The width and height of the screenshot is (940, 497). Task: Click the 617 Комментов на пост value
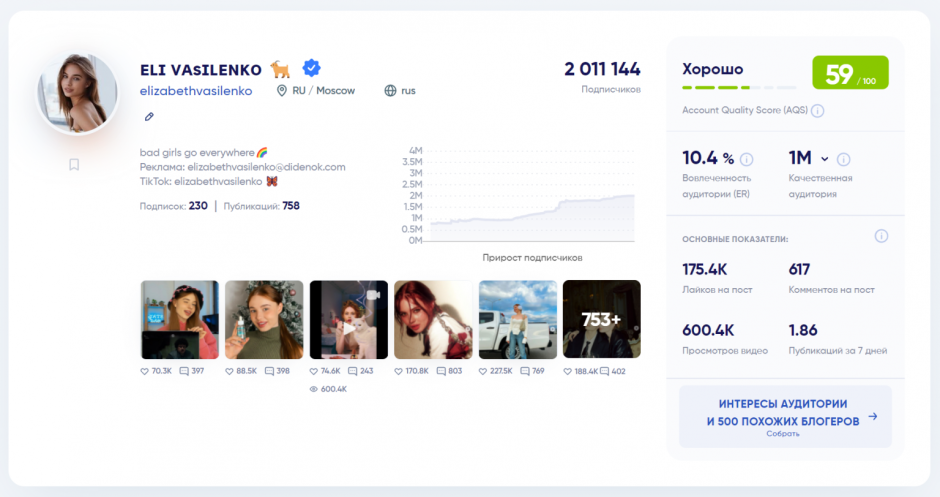point(799,269)
